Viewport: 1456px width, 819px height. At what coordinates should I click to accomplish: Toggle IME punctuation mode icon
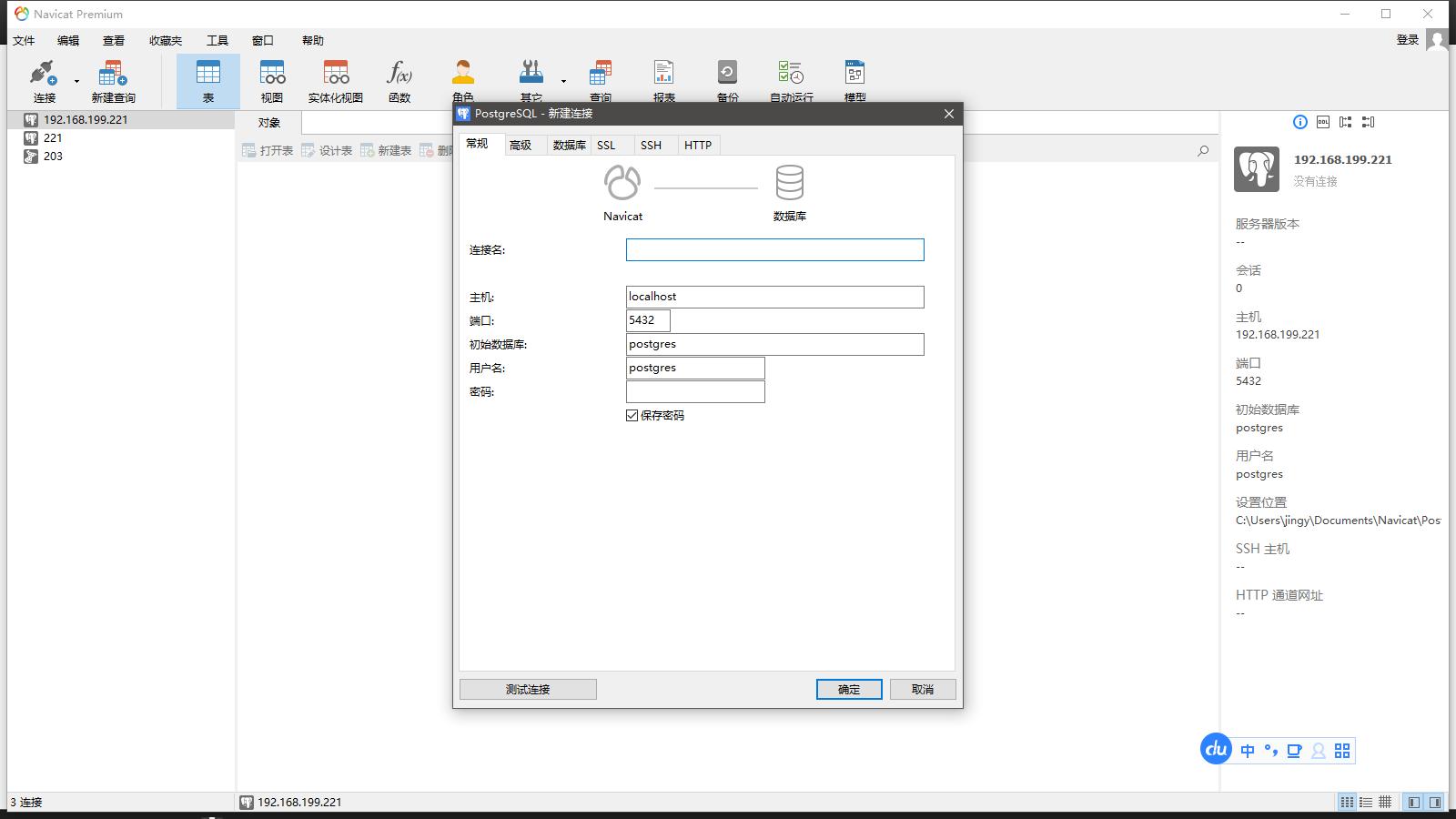1271,751
